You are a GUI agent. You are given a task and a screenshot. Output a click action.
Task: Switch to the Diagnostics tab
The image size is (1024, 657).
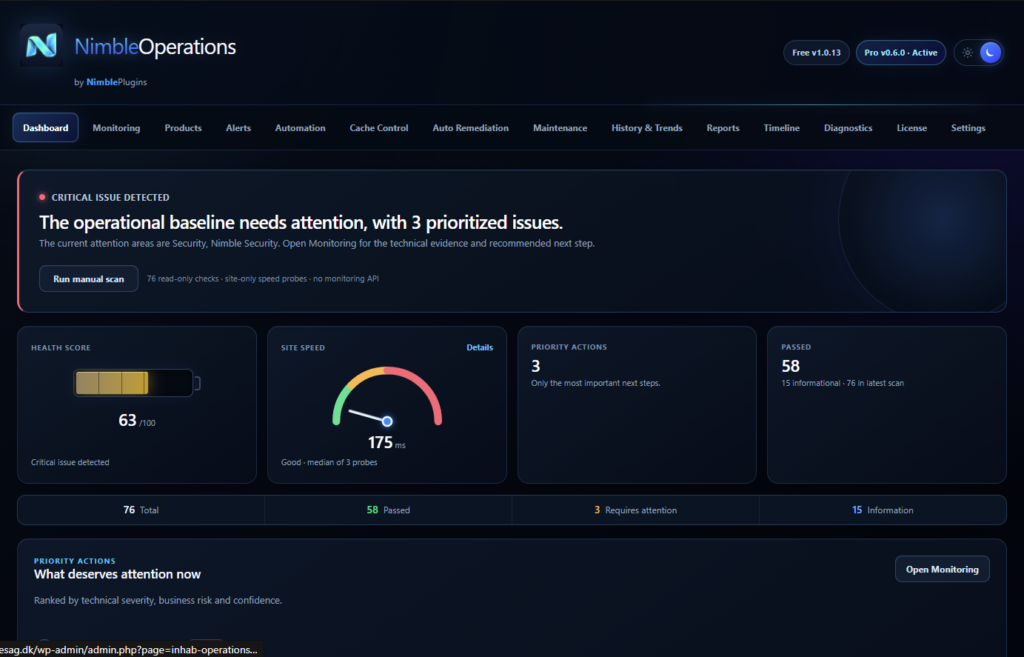(848, 128)
